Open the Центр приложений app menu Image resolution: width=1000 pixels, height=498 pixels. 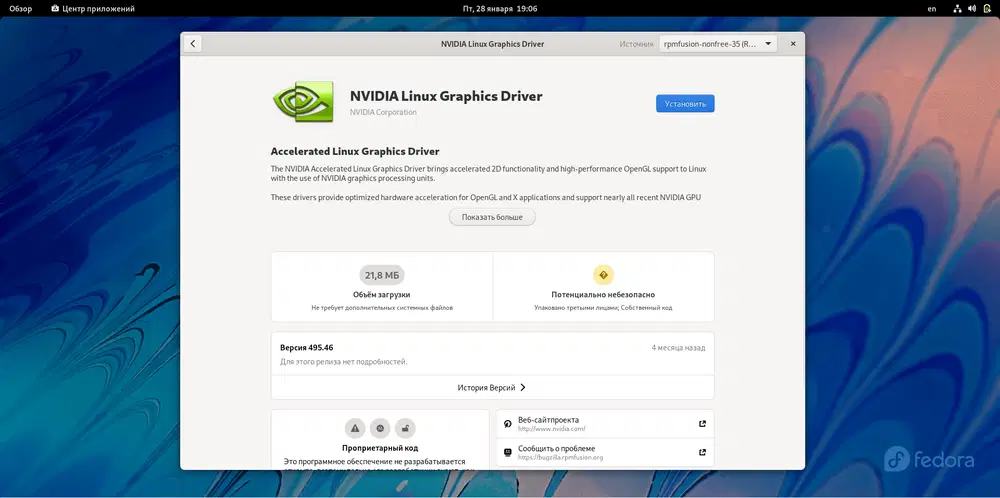[x=92, y=9]
